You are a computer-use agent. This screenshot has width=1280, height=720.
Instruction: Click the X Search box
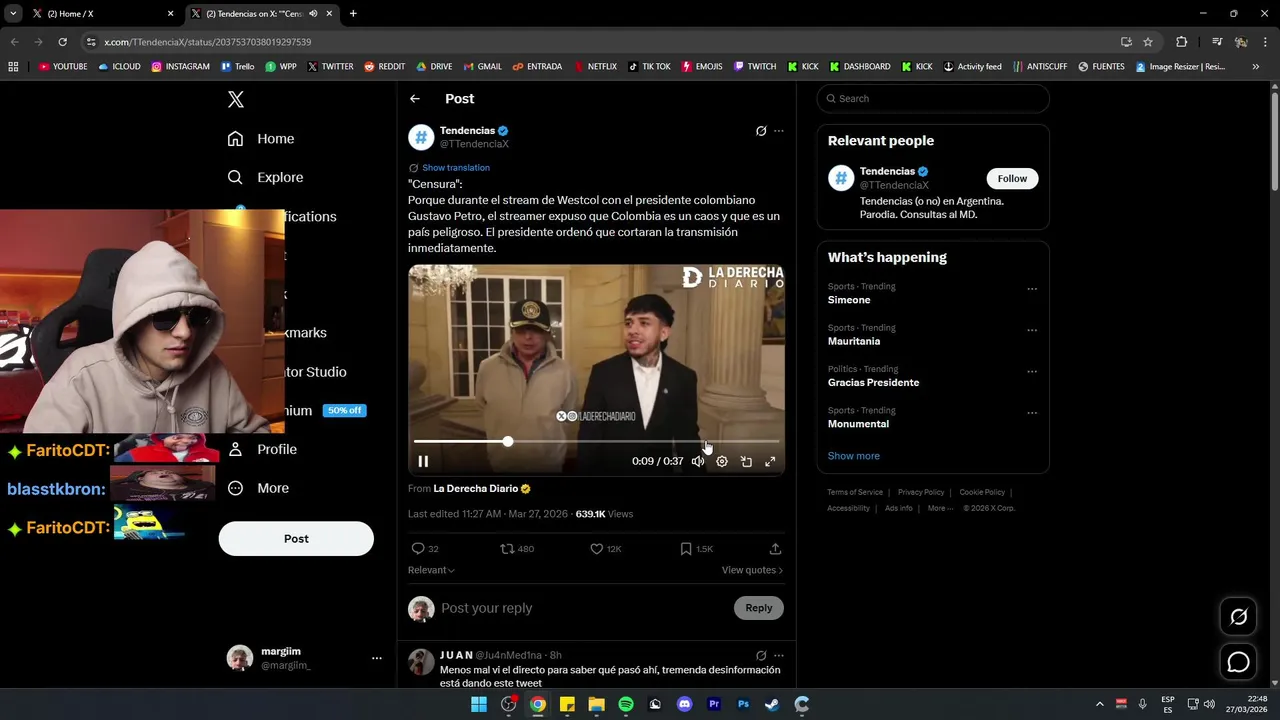pos(933,99)
